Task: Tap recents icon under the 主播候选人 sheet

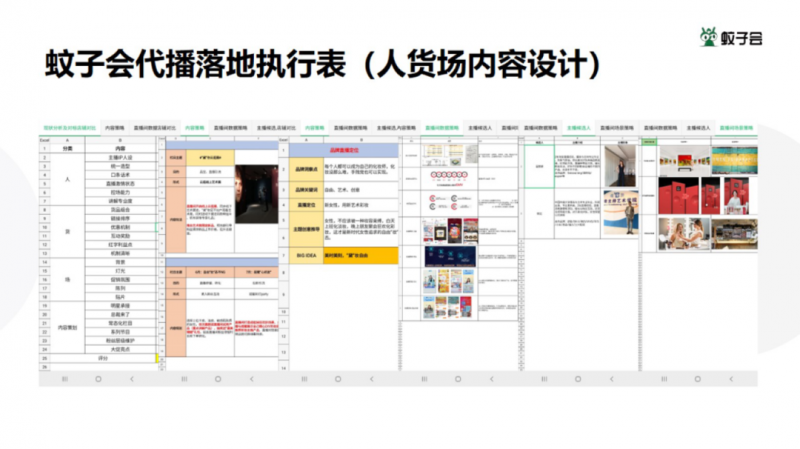Action: point(544,379)
